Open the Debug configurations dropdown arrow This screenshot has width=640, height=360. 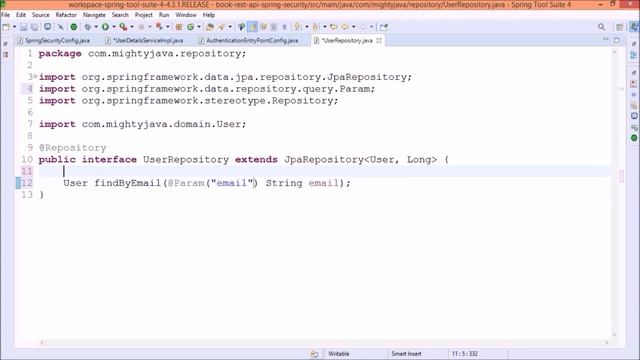pos(96,27)
